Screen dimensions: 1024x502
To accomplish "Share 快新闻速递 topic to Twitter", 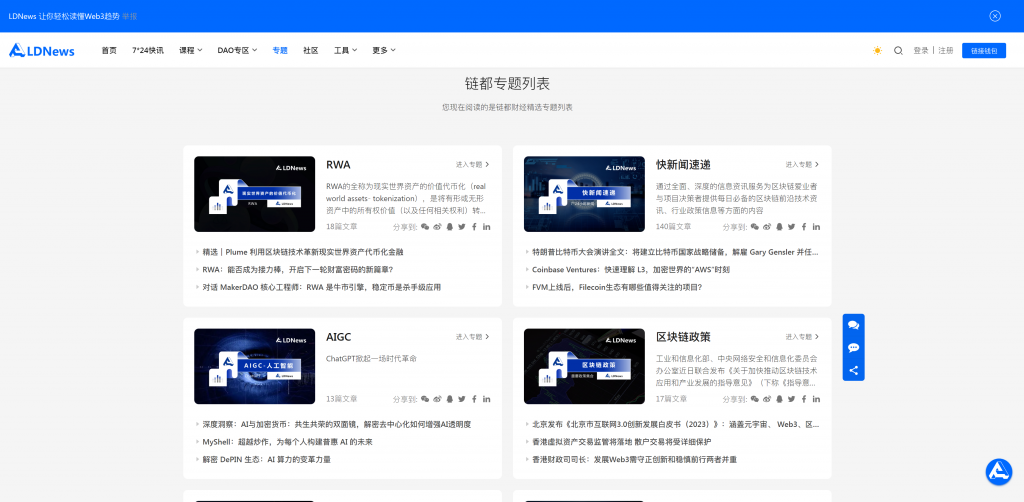I will tap(792, 227).
